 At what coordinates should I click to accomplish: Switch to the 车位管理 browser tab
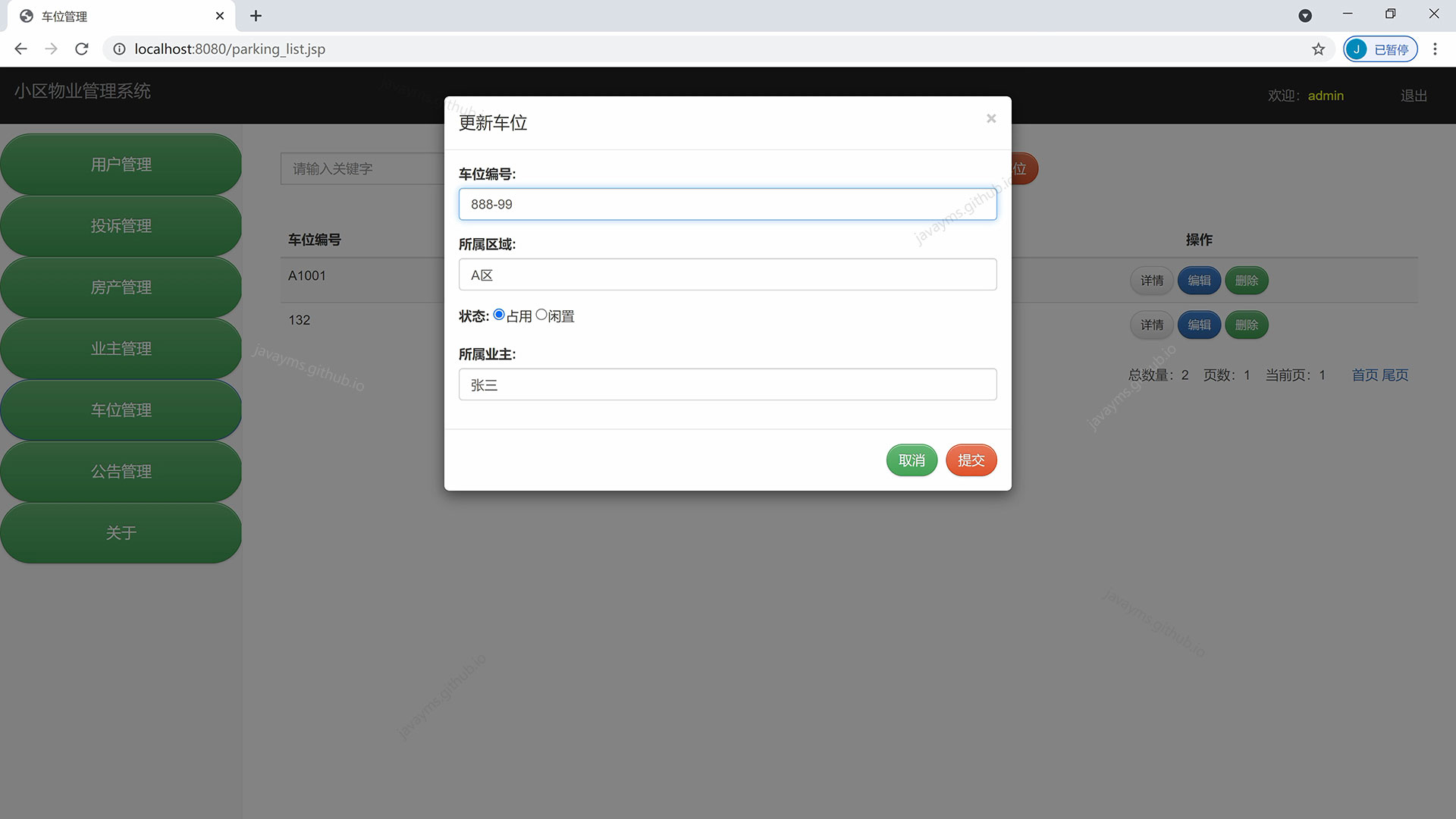114,15
